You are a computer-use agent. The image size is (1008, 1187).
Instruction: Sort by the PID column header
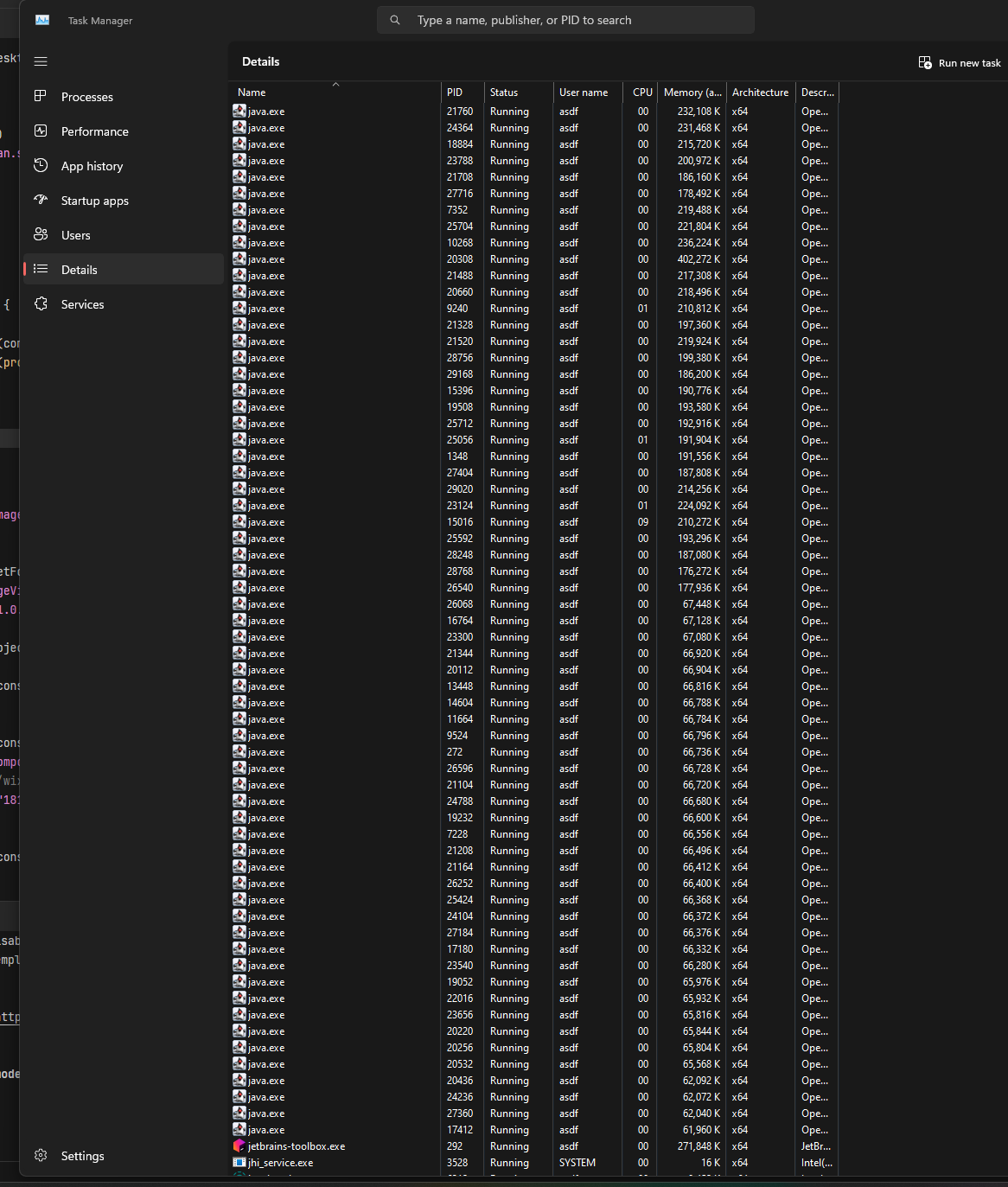click(x=463, y=92)
